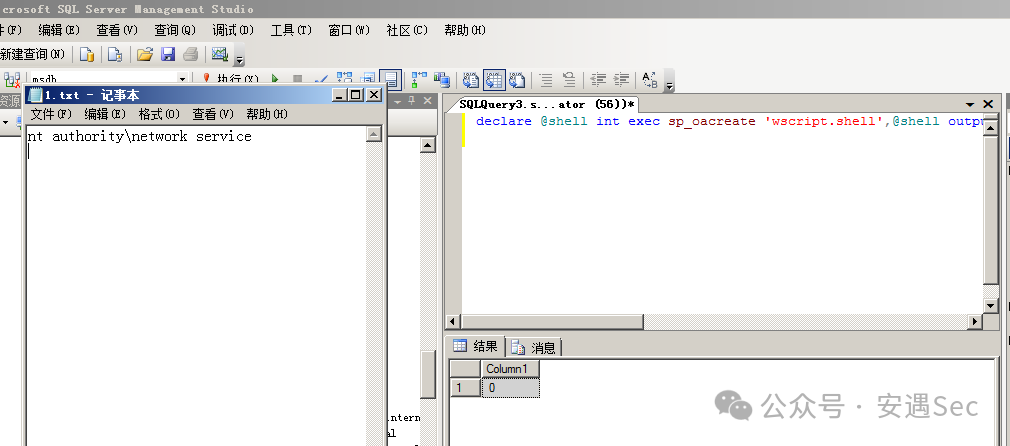
Task: Click the open file folder icon
Action: coord(145,55)
